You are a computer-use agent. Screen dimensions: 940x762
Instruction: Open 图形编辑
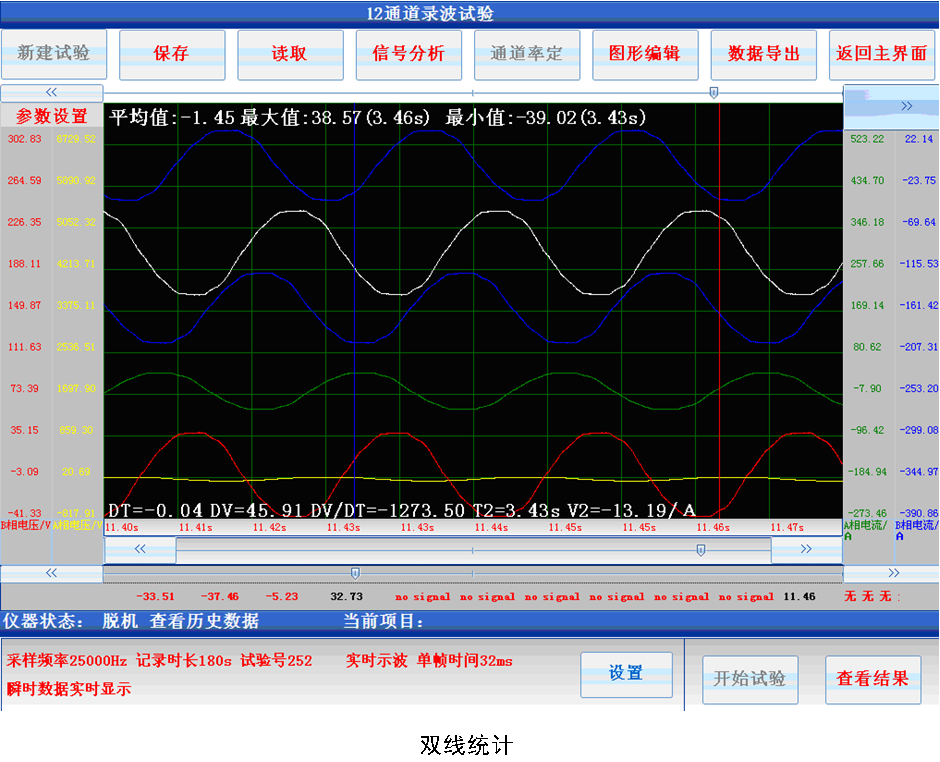[x=644, y=54]
